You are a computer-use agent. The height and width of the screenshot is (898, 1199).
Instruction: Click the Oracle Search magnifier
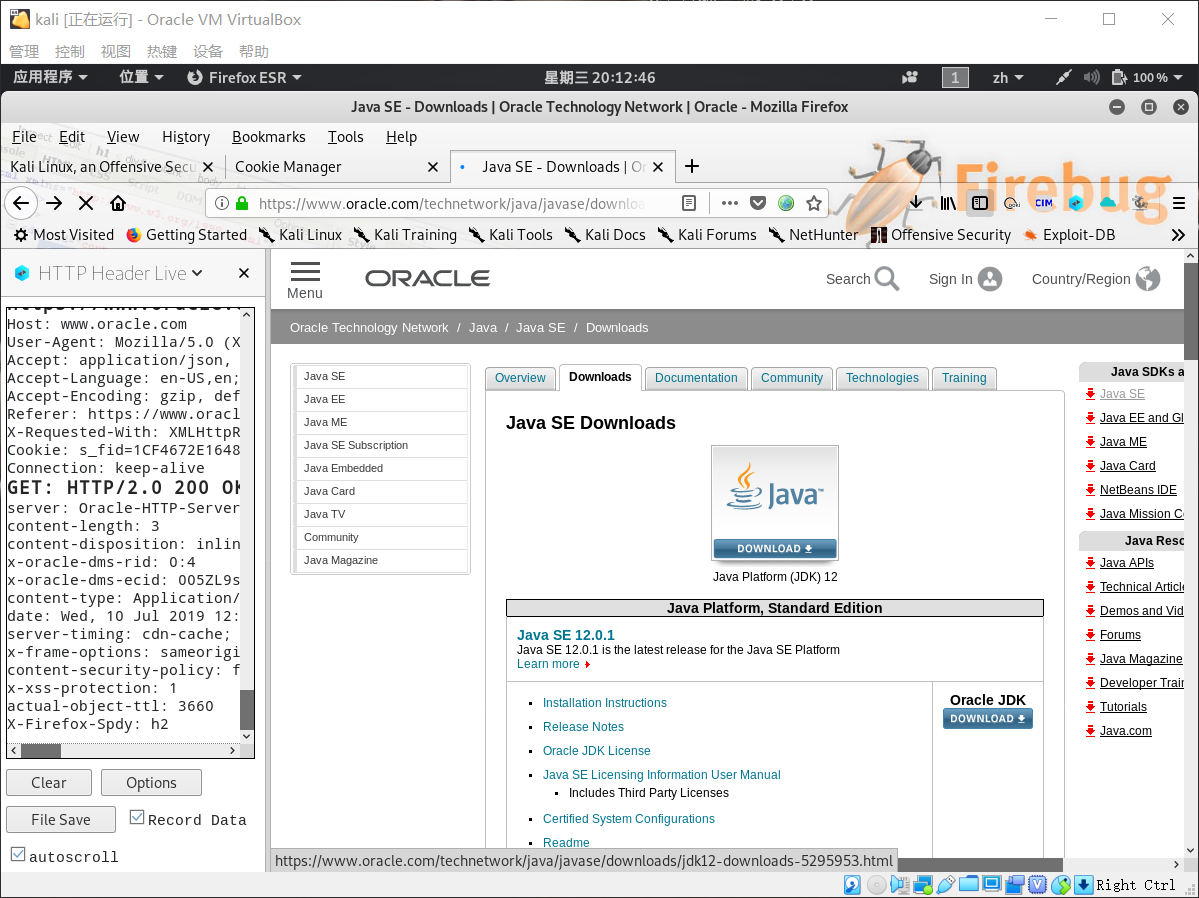point(886,279)
